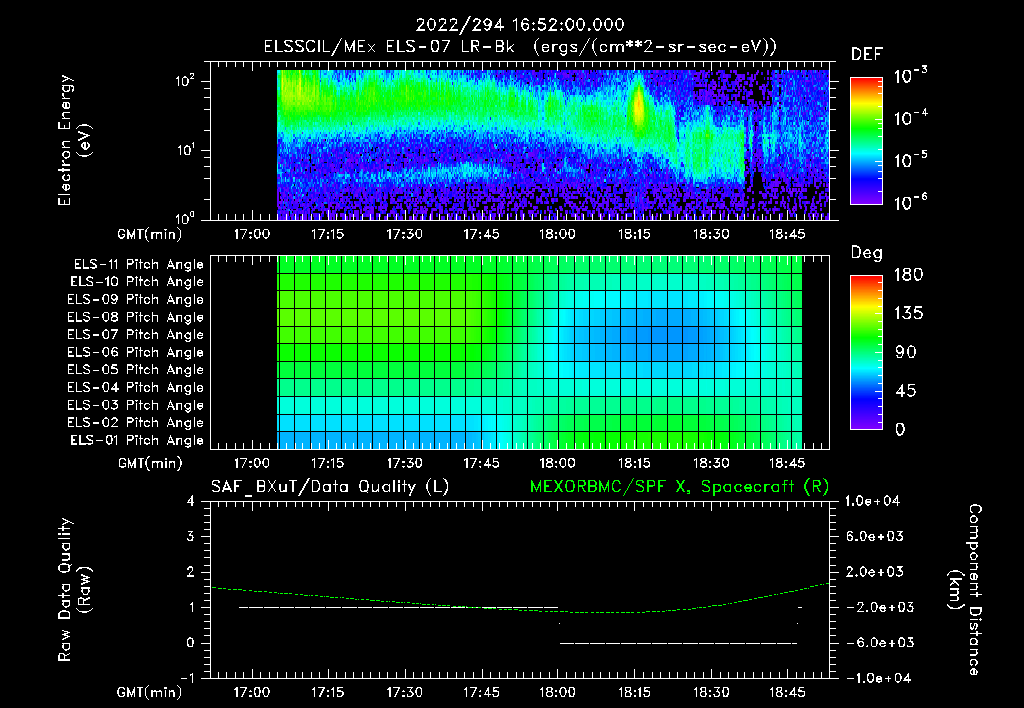Select the 10^-6 tick on DEF scale
Image resolution: width=1024 pixels, height=708 pixels.
[x=911, y=202]
